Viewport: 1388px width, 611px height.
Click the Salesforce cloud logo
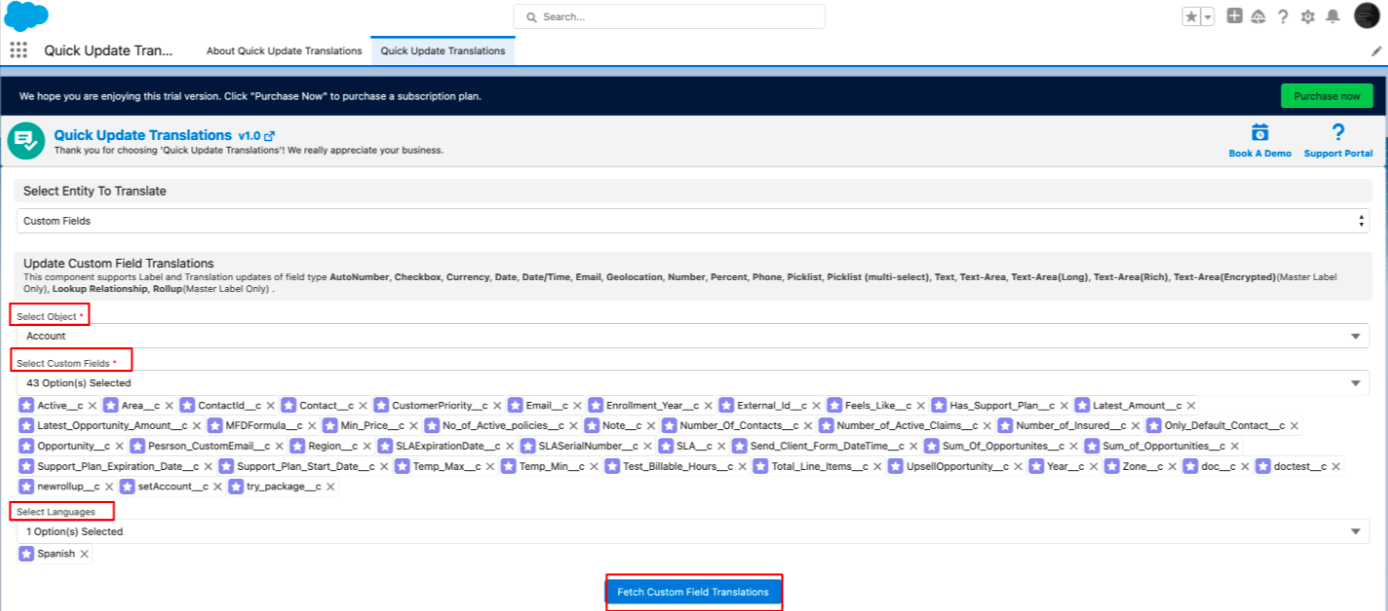tap(26, 16)
